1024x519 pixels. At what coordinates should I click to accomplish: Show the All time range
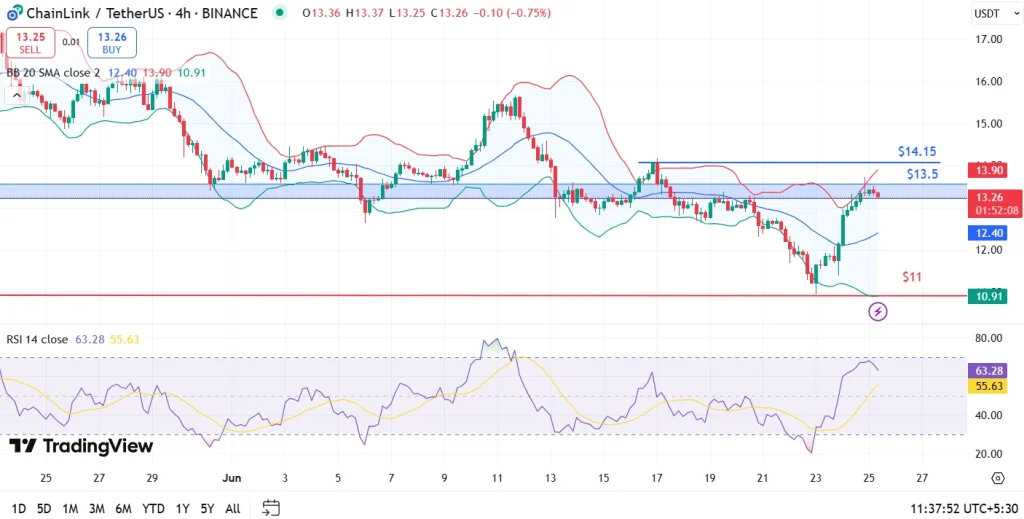[x=233, y=508]
